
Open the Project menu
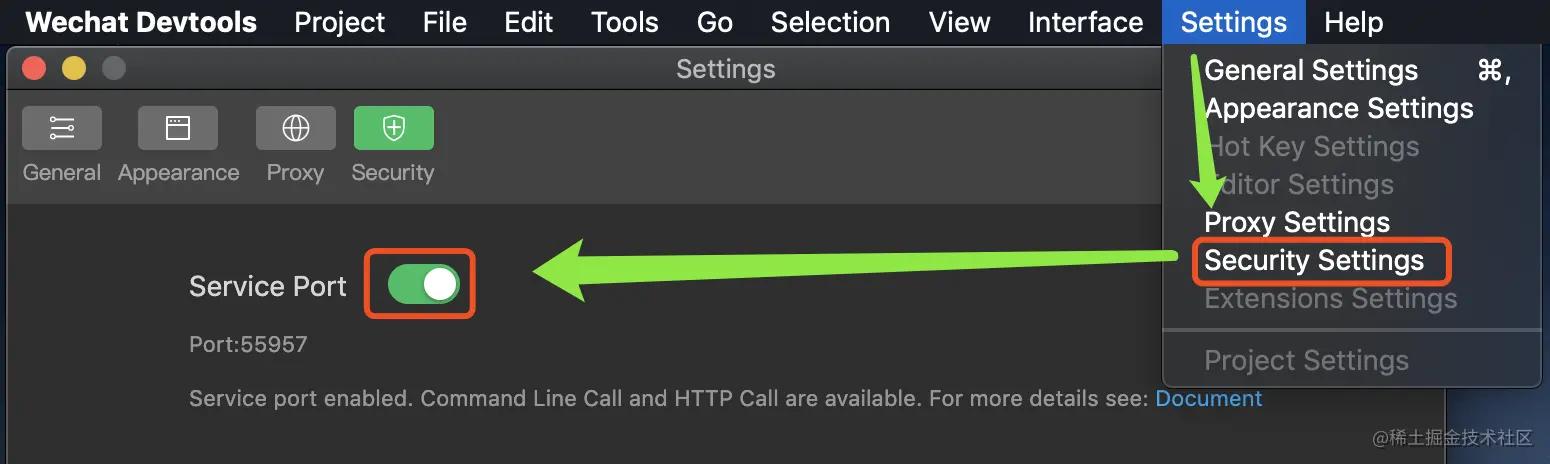click(339, 22)
